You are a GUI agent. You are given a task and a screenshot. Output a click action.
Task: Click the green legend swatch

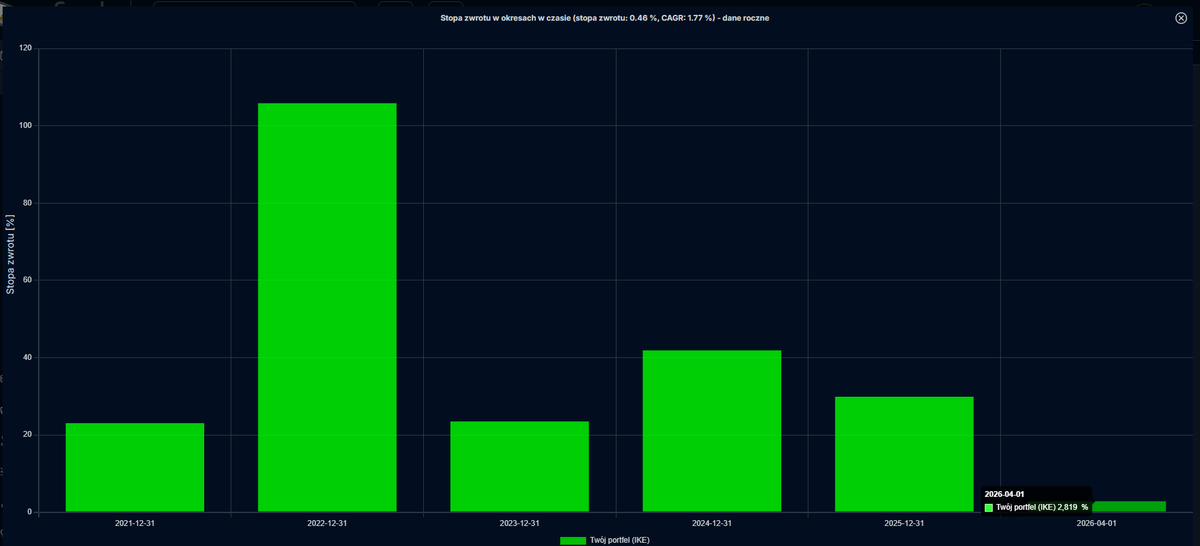[573, 541]
